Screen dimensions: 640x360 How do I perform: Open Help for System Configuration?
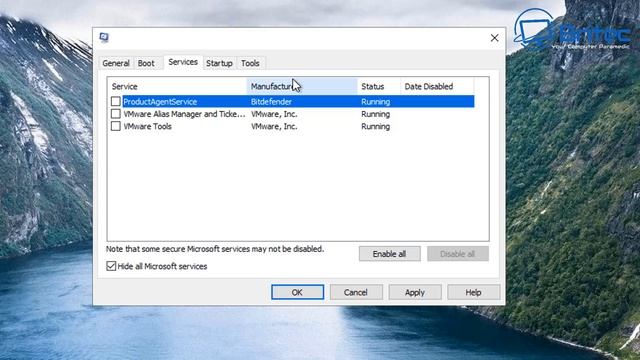pyautogui.click(x=473, y=292)
